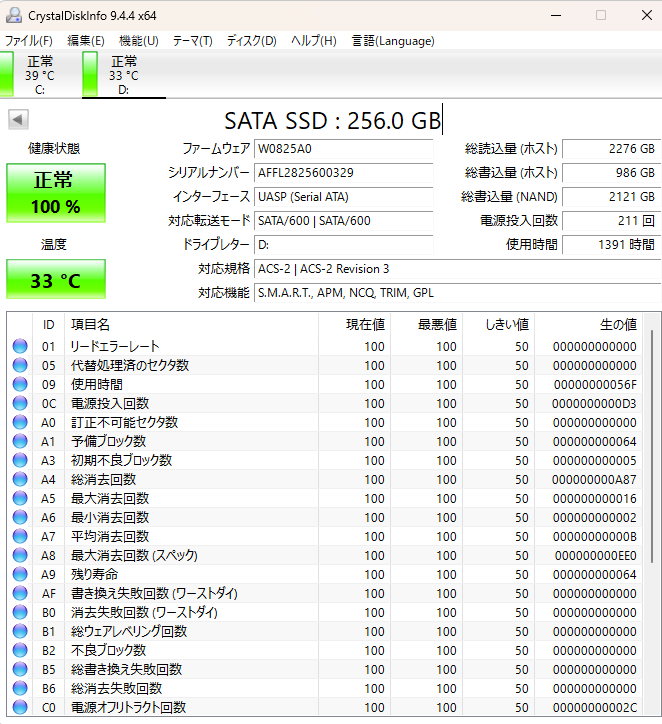Click the SATA SSD : 256.0 GB title
Viewport: 662px width, 724px height.
pos(332,121)
